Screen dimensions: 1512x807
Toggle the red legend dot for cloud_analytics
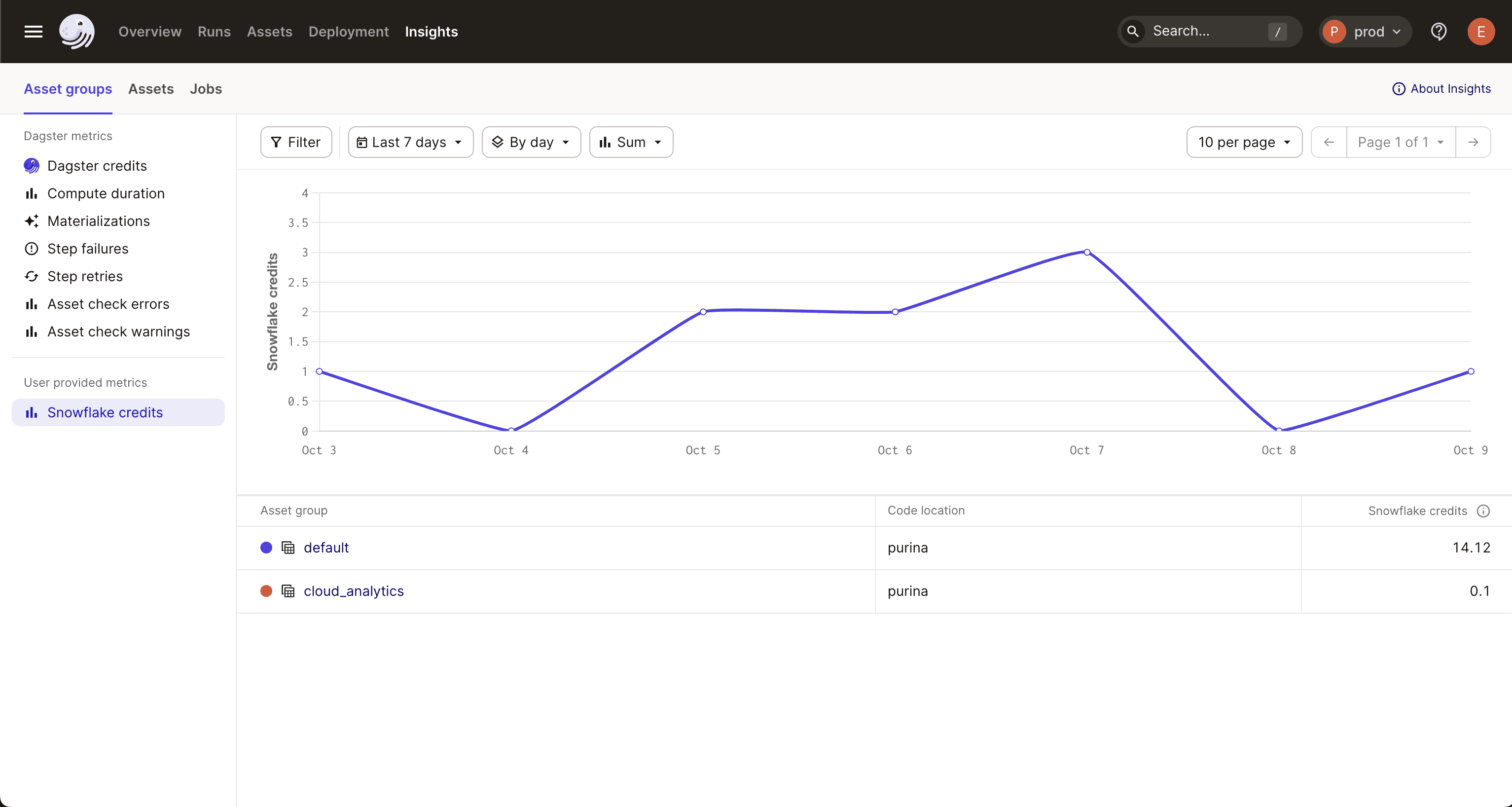[x=266, y=591]
